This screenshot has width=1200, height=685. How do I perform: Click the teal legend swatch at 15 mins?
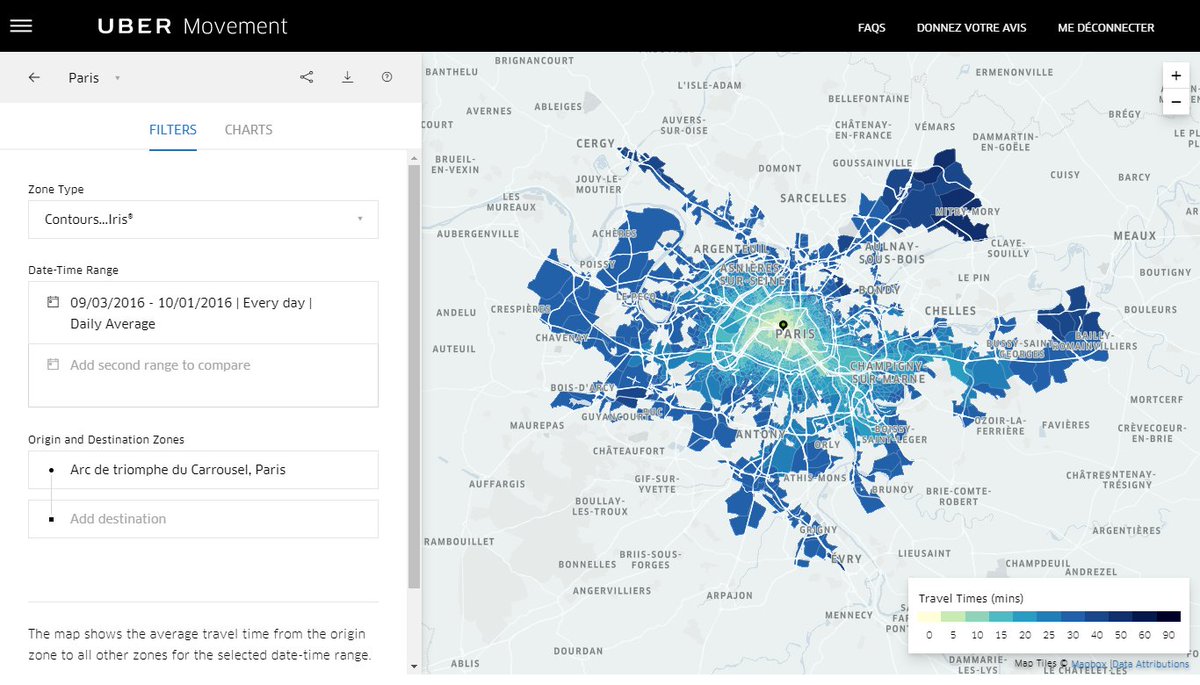1001,616
